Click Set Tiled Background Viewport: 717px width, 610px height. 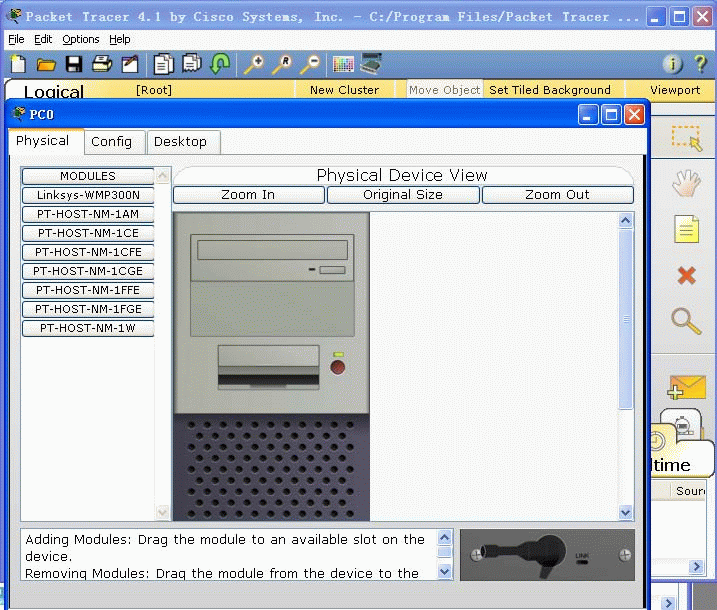coord(550,90)
